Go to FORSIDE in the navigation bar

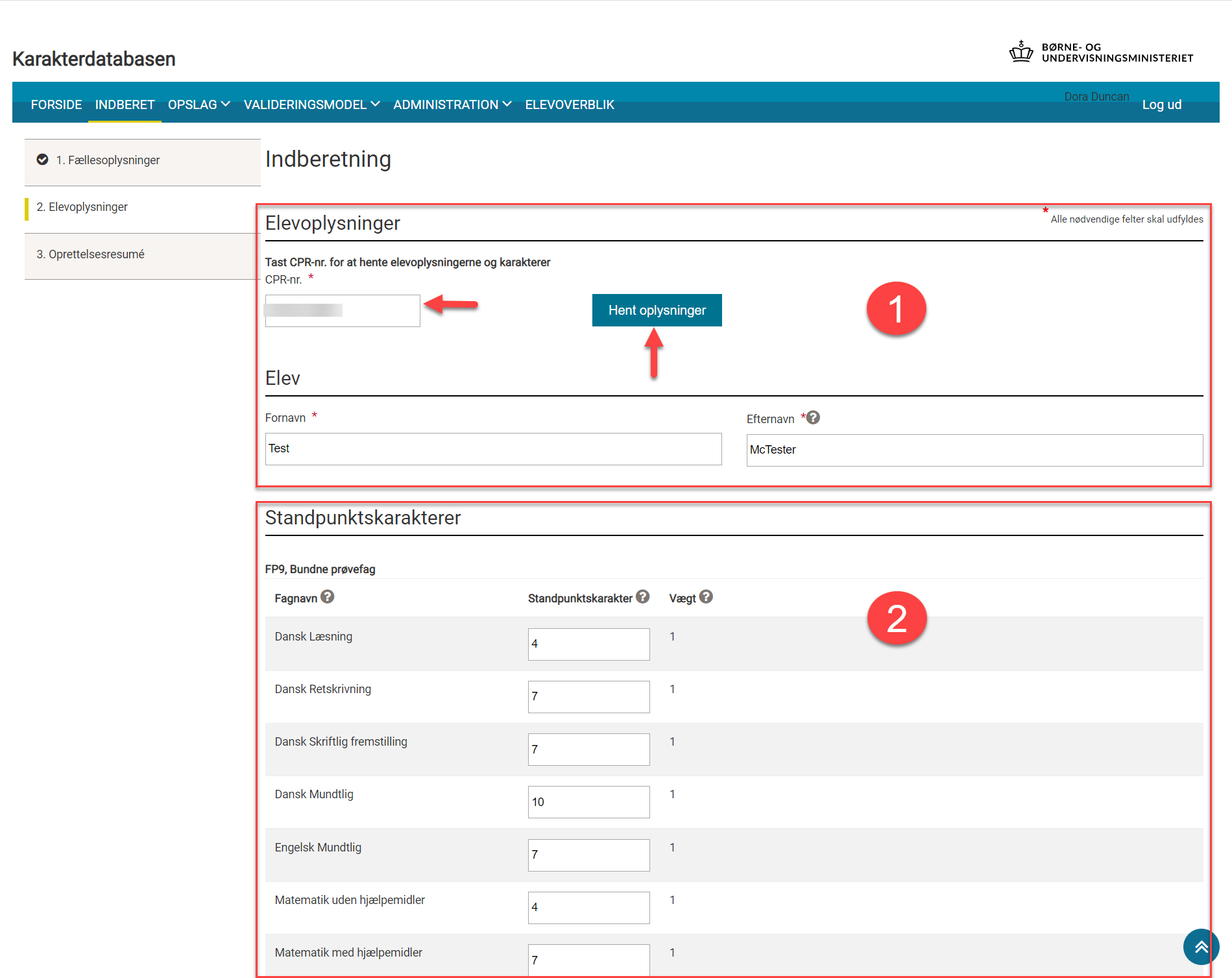(x=56, y=104)
